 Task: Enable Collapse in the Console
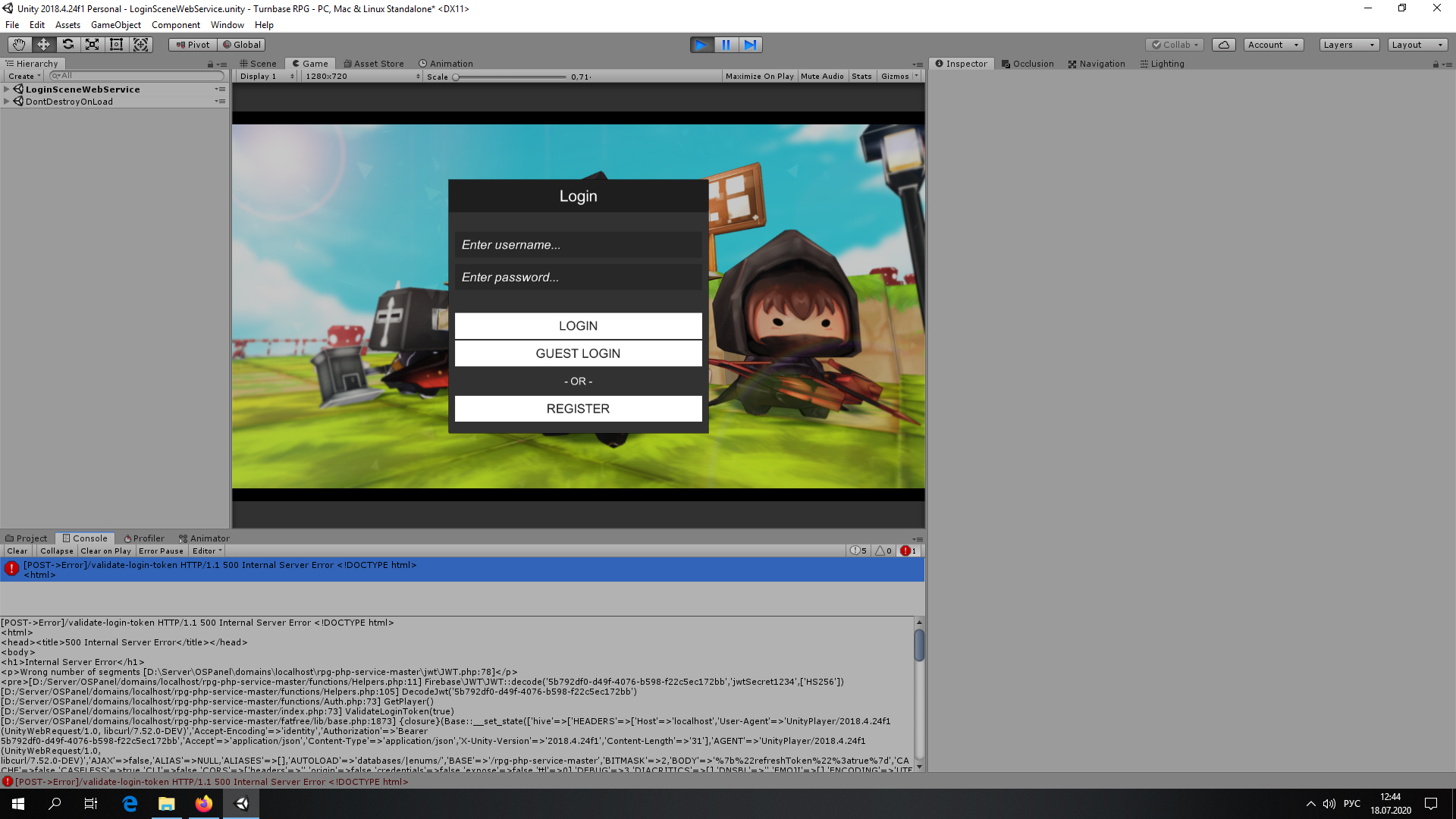56,551
